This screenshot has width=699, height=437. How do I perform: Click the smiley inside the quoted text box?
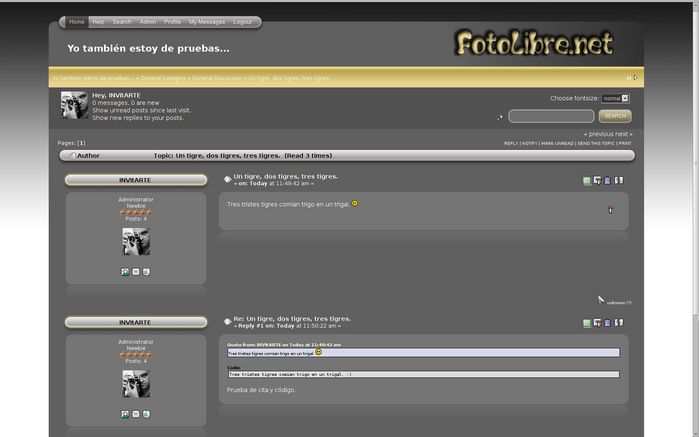click(318, 352)
